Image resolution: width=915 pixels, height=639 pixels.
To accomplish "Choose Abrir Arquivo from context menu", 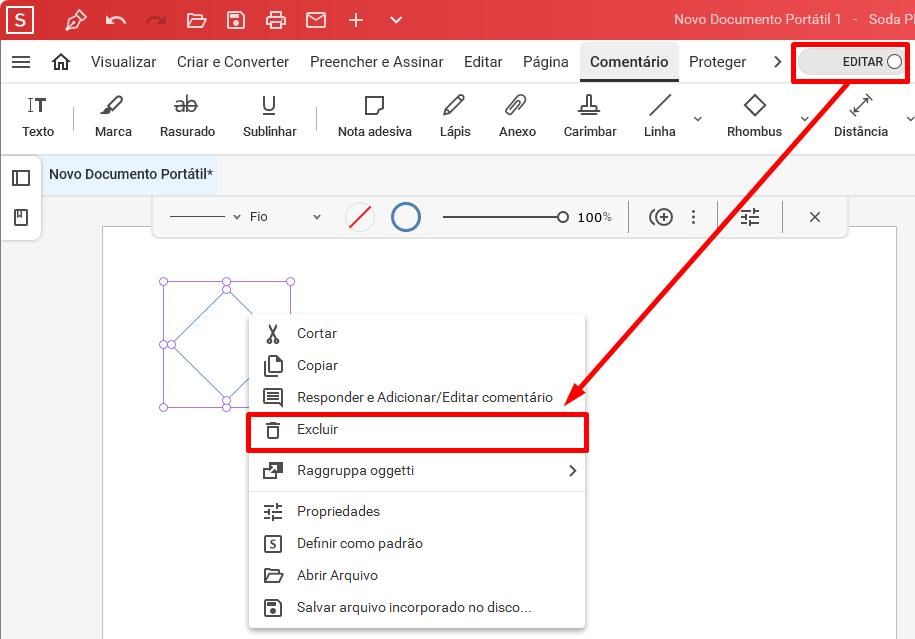I will (x=417, y=575).
